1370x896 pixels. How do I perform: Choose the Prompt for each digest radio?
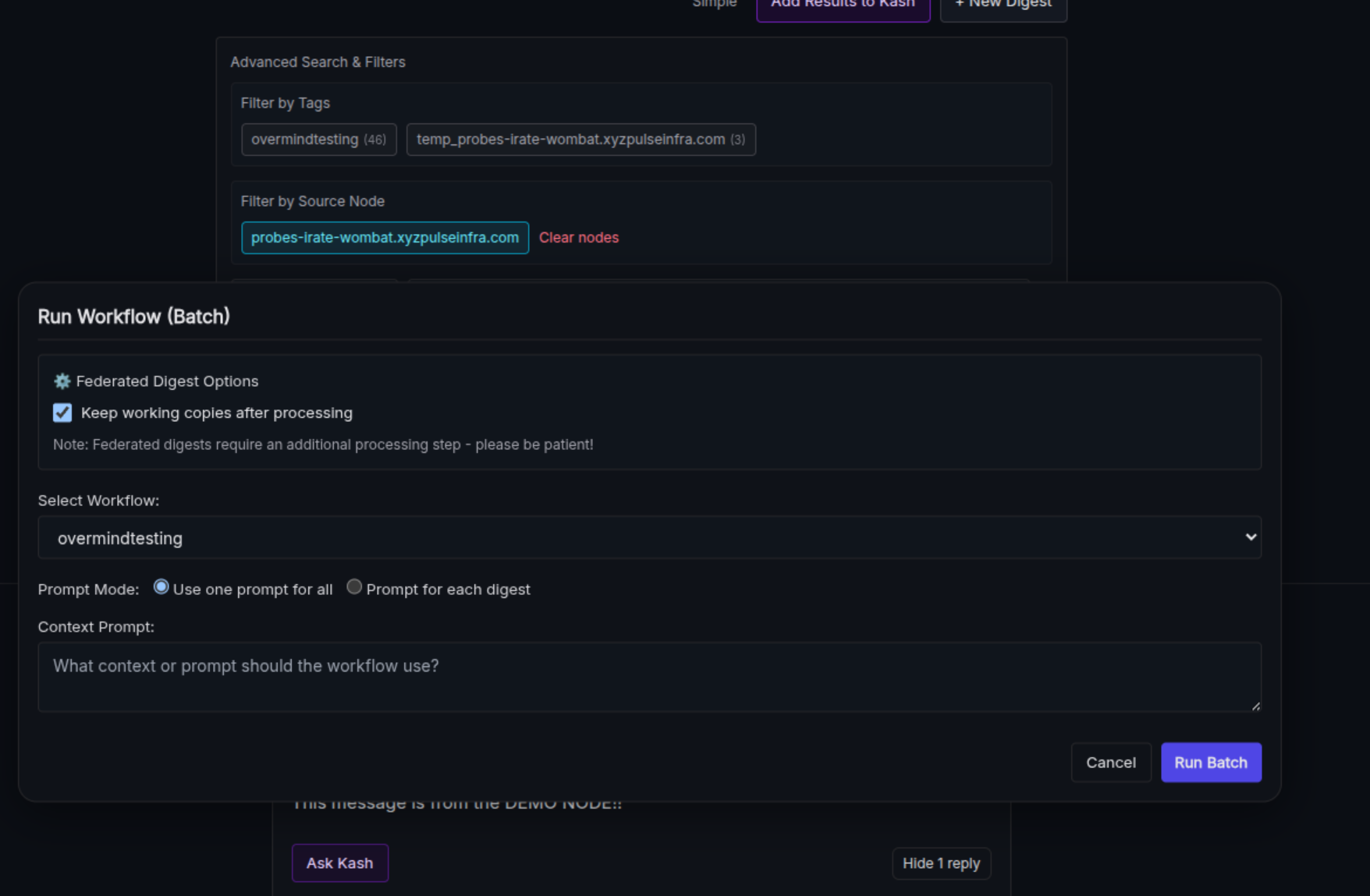(x=354, y=587)
